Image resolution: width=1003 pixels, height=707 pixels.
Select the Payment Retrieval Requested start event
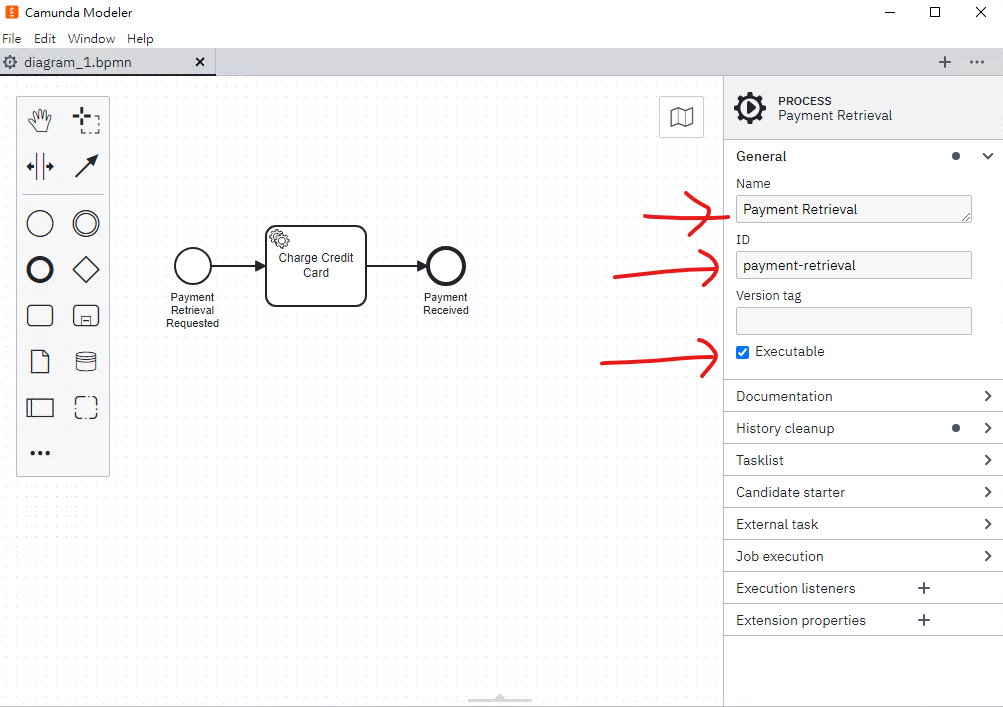point(193,266)
